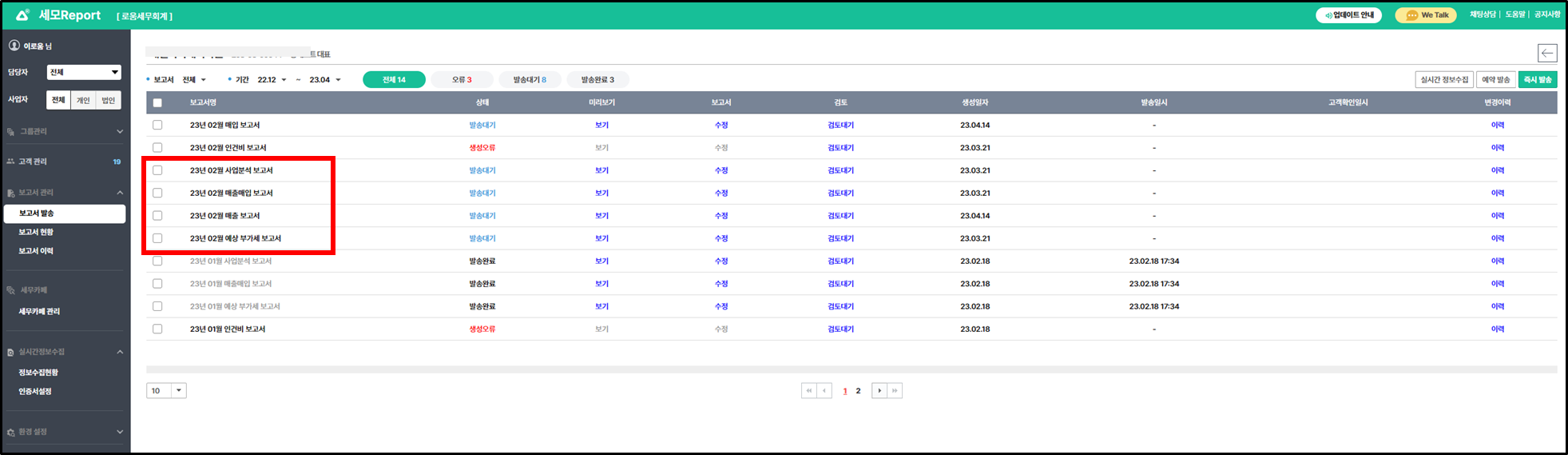Check the box for 23년 02월 매출 보고서
The image size is (1568, 455).
tap(157, 216)
